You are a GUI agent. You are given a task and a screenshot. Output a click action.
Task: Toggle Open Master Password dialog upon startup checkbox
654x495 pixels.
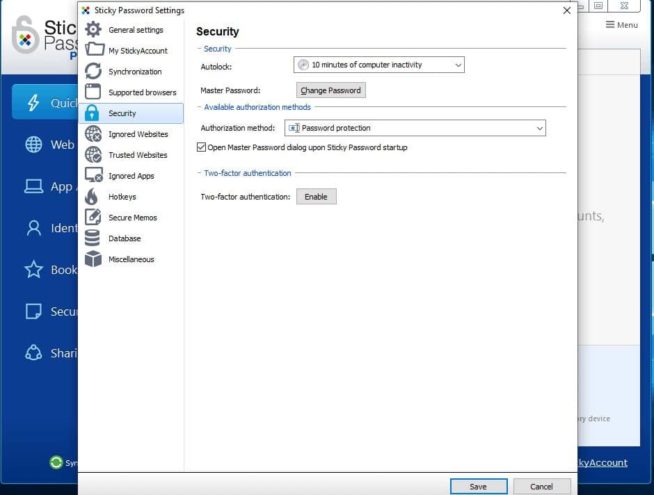[x=201, y=147]
